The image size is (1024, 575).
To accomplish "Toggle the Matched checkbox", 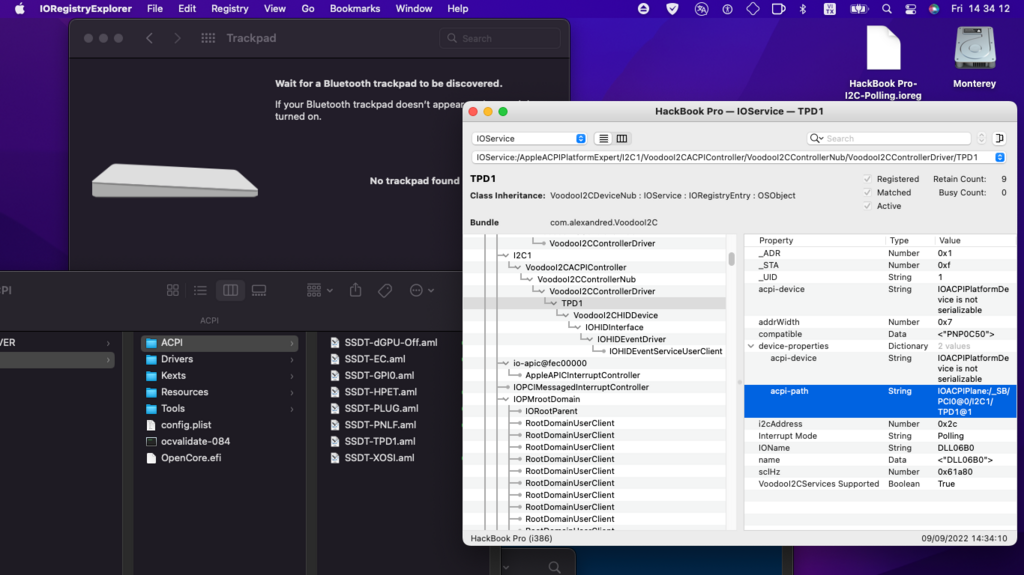I will tap(867, 192).
